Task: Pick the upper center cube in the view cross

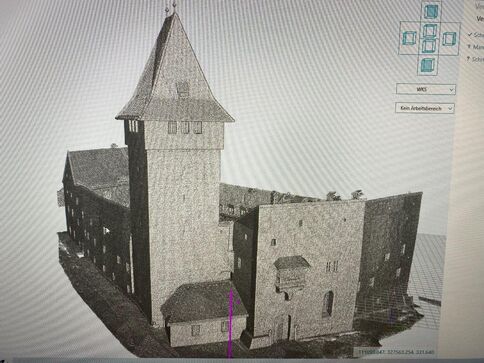Action: pos(429,31)
